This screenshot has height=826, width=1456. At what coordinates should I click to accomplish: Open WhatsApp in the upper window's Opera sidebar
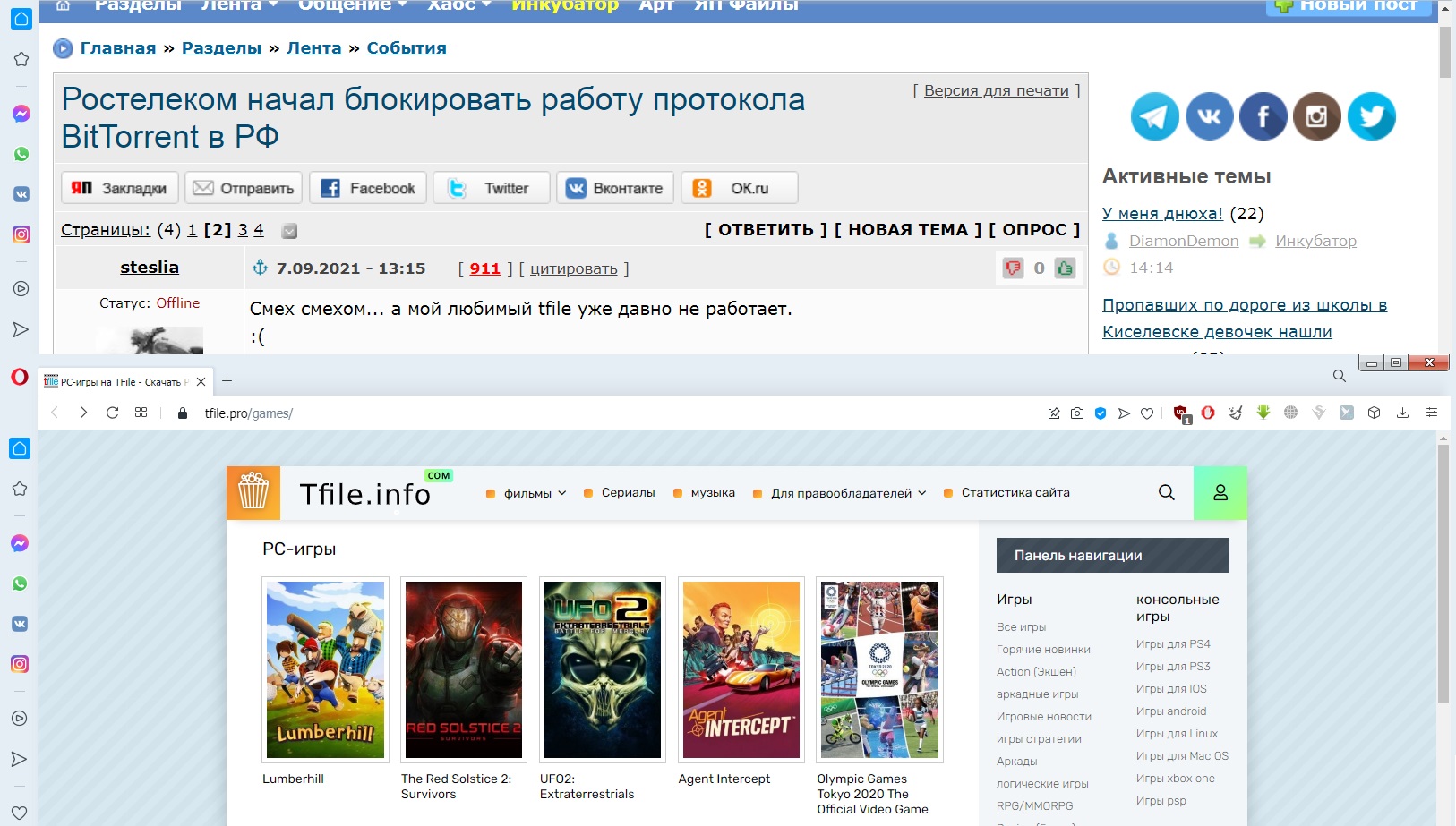[21, 154]
